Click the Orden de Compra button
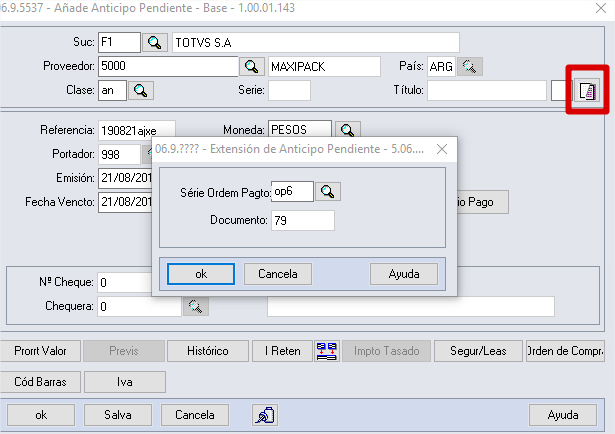The width and height of the screenshot is (615, 434). [x=565, y=351]
